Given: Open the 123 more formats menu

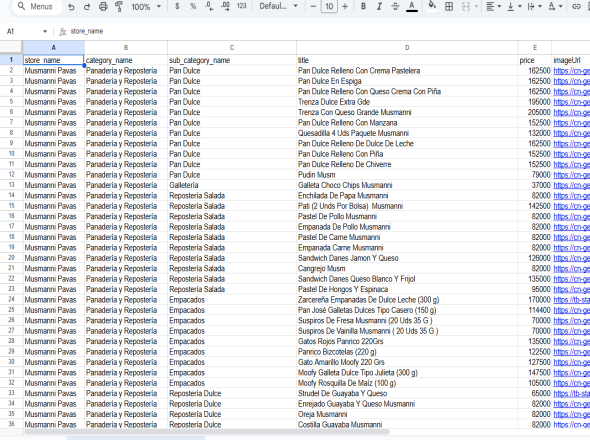Looking at the screenshot, I should [x=242, y=6].
